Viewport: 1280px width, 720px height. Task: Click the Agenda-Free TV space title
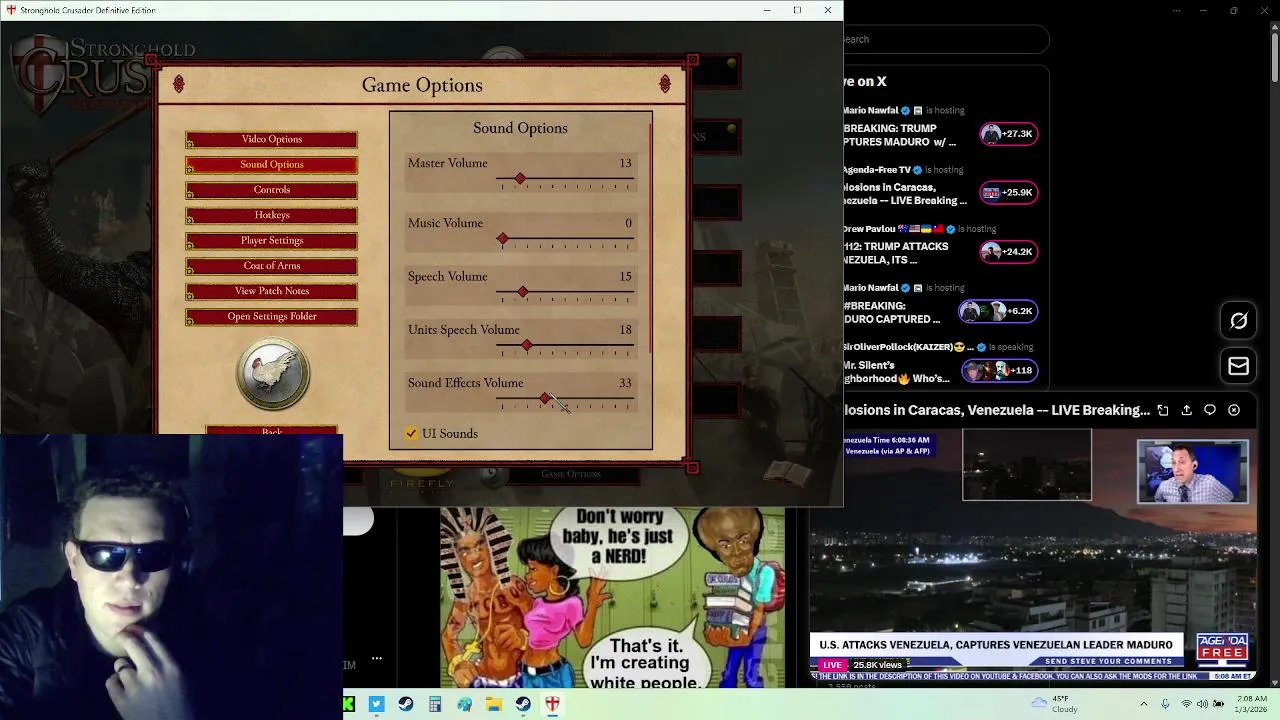905,194
